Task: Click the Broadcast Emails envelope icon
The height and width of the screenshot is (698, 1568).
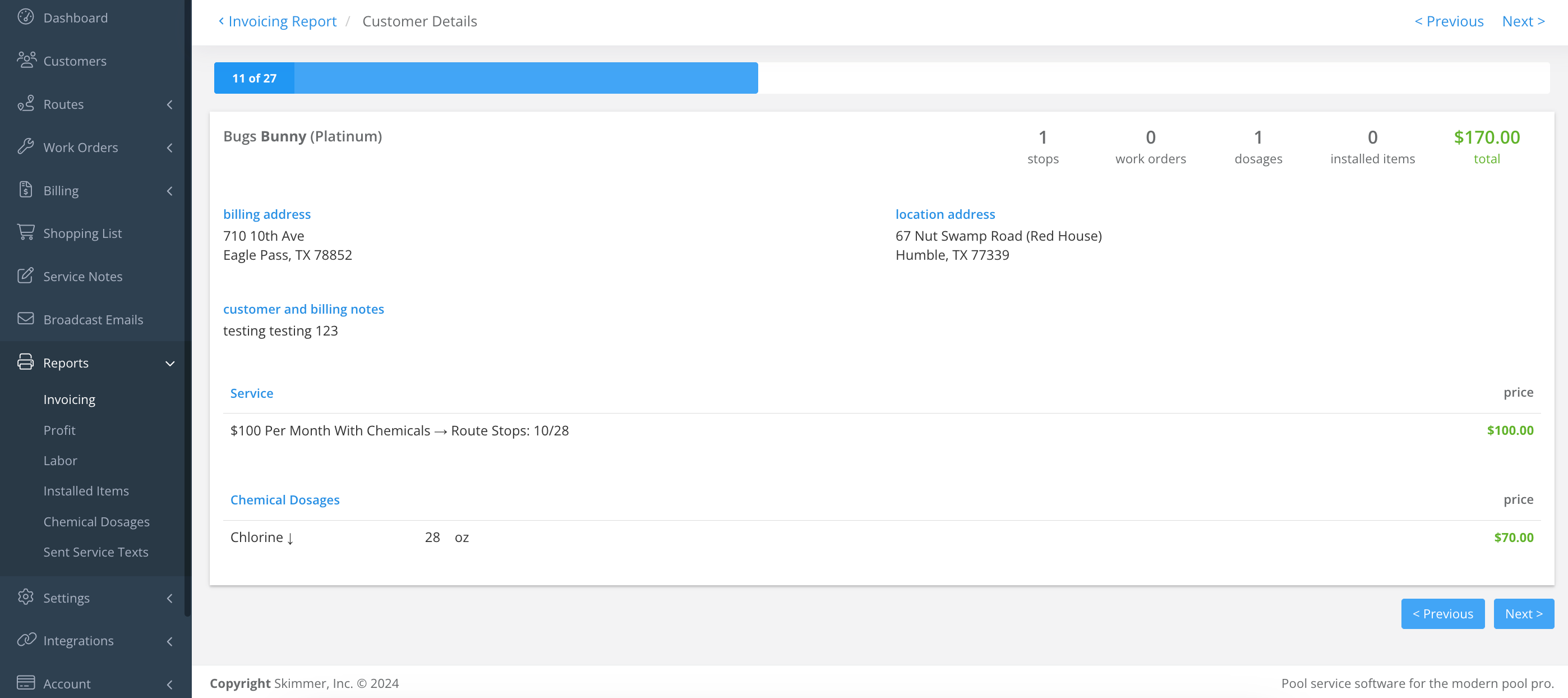Action: 26,319
